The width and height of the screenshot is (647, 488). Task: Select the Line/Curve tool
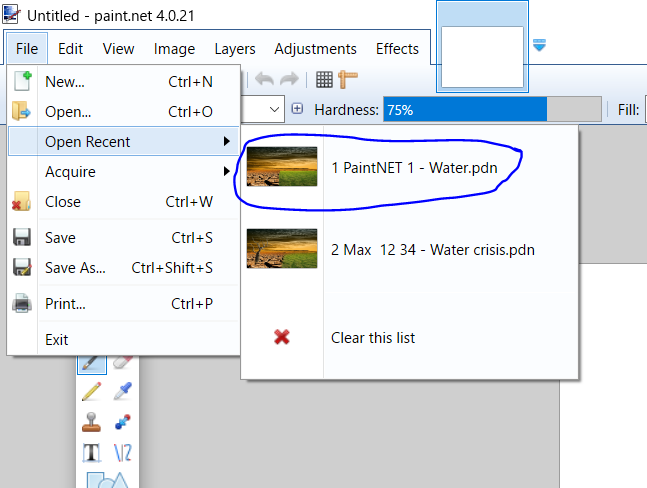[x=122, y=453]
